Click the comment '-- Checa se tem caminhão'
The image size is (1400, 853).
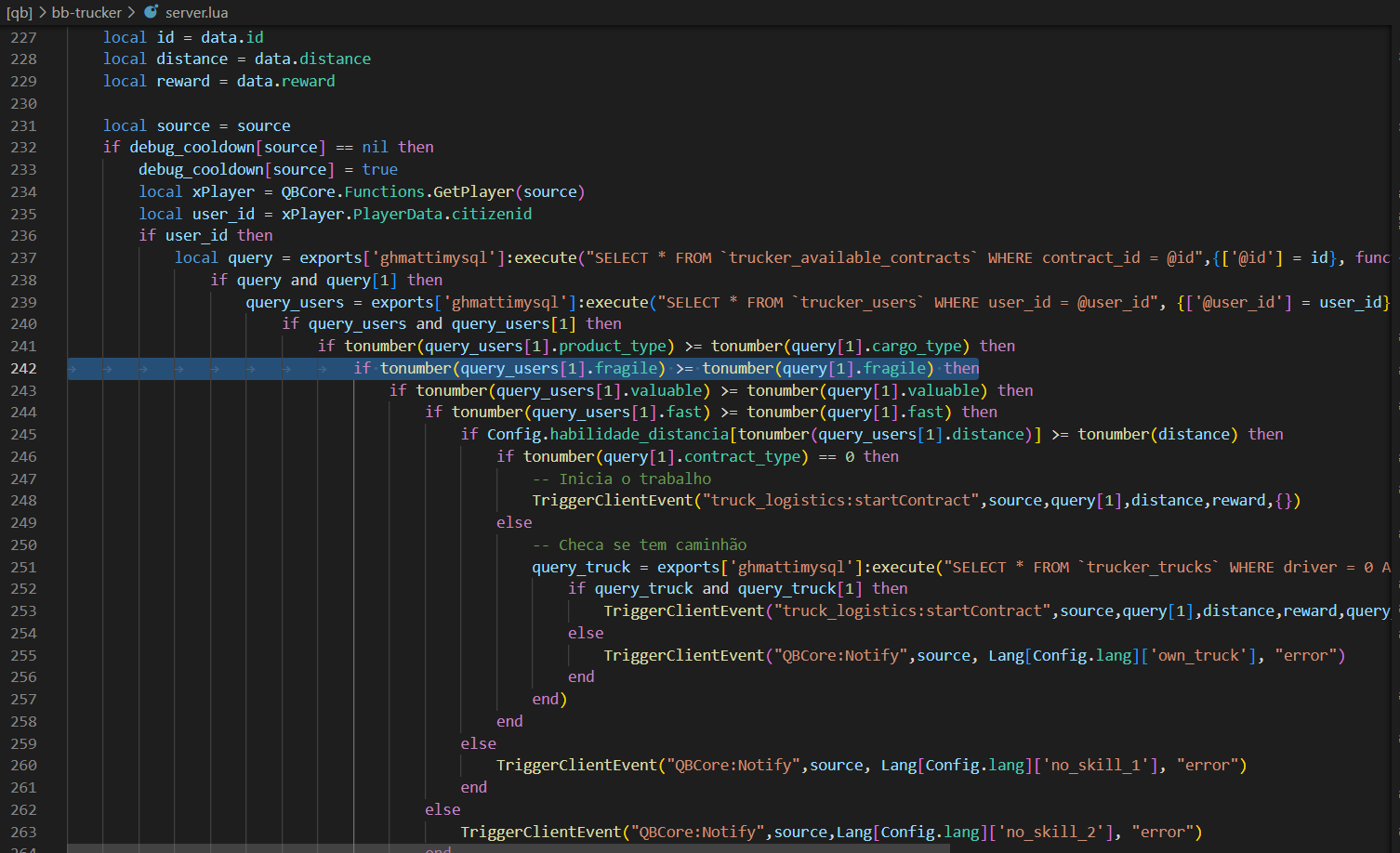coord(639,545)
